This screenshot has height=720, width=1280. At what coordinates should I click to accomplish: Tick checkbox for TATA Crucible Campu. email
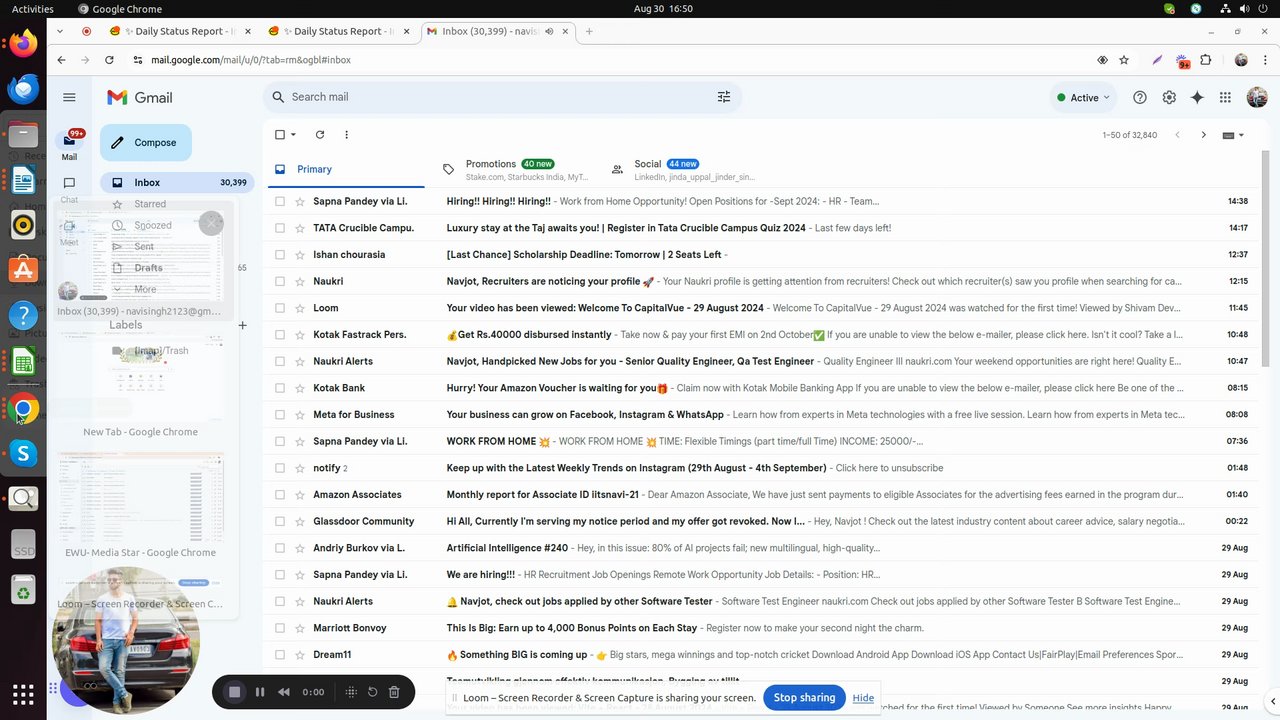pyautogui.click(x=280, y=228)
